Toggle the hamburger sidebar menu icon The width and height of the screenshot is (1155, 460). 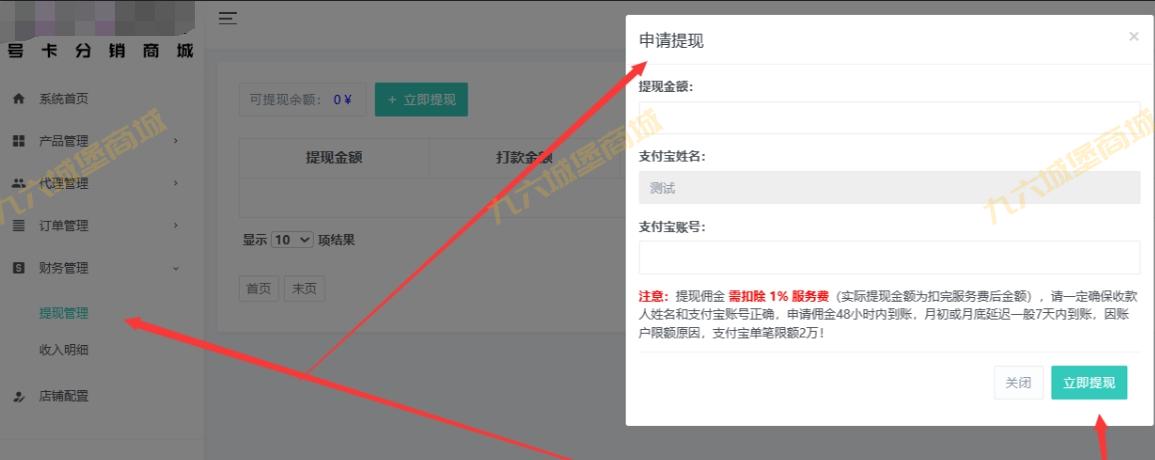pyautogui.click(x=228, y=18)
